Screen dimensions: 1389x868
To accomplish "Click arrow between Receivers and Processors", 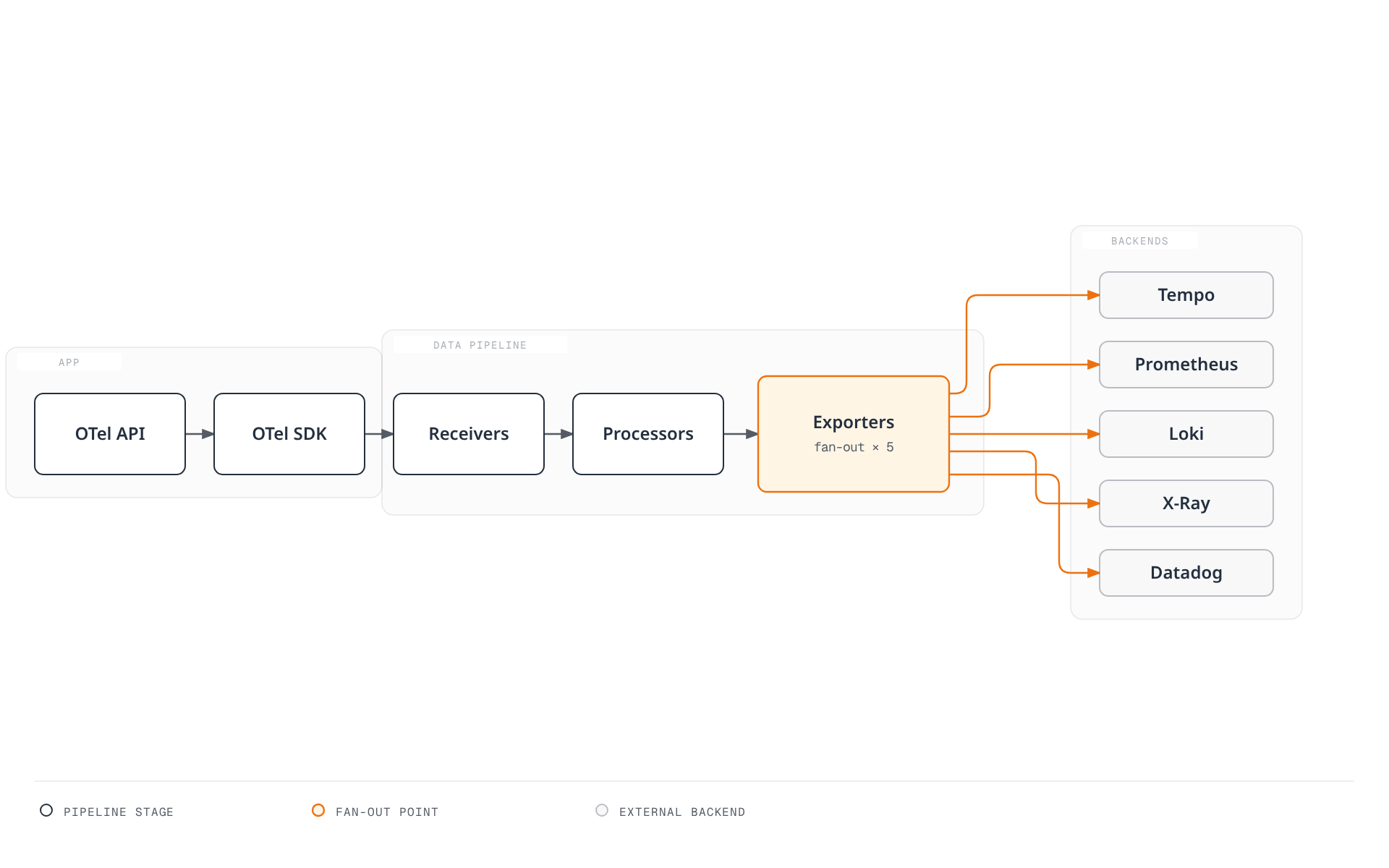I will (x=558, y=434).
